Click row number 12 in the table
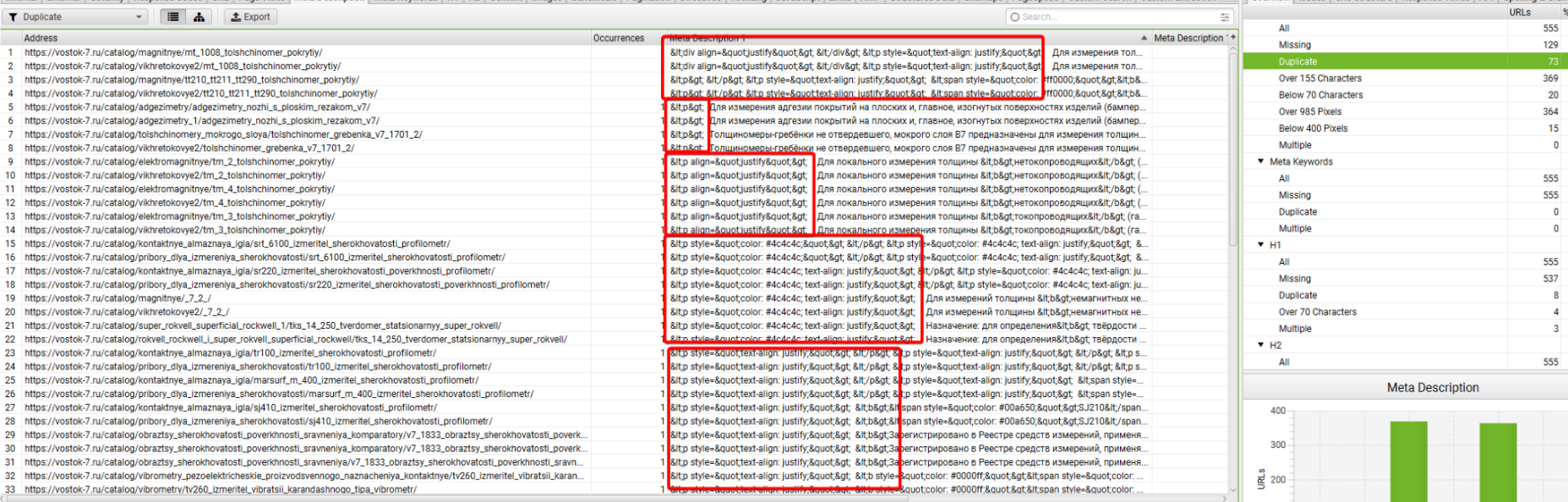 [x=10, y=203]
